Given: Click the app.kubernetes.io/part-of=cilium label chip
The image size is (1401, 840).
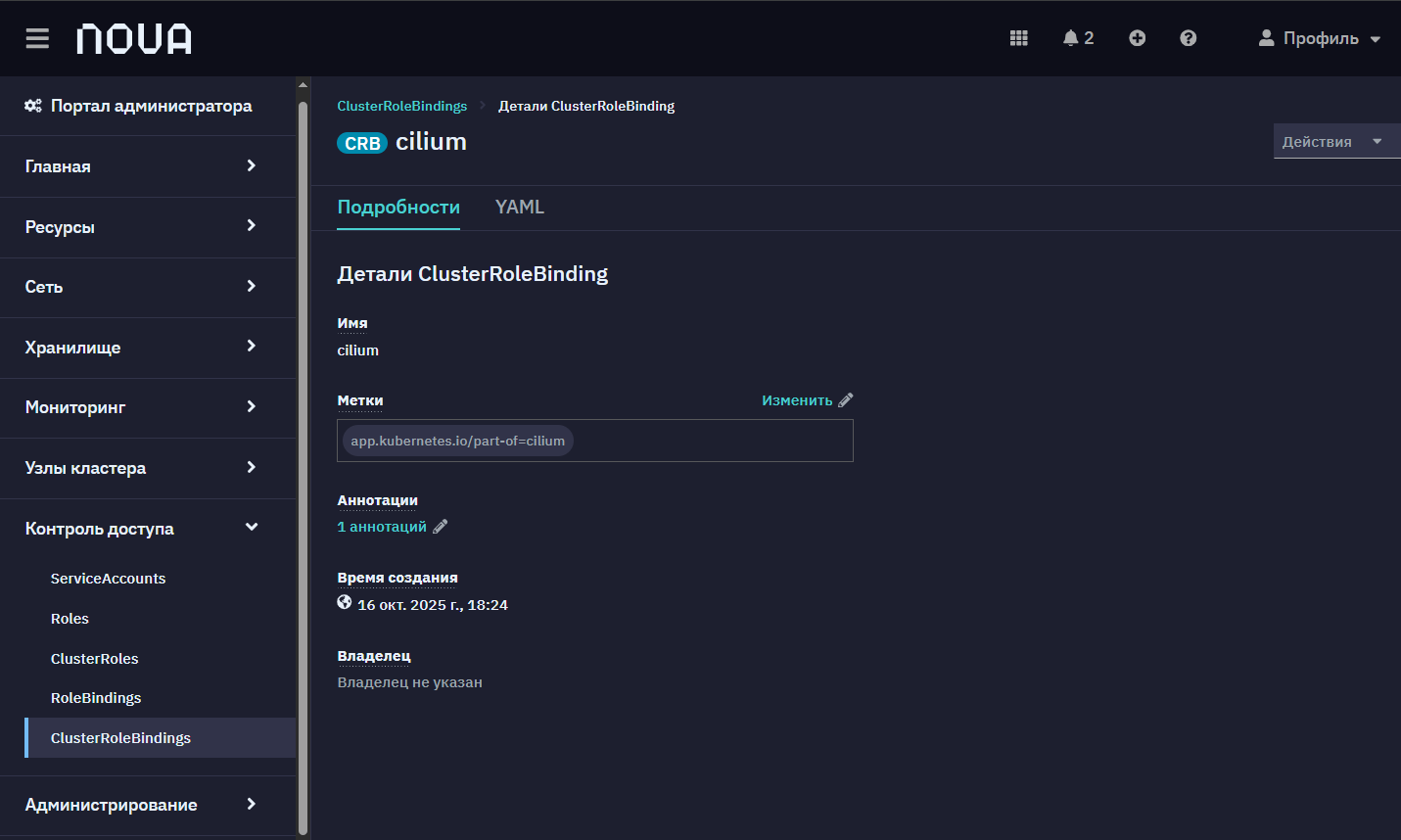Looking at the screenshot, I should [458, 441].
